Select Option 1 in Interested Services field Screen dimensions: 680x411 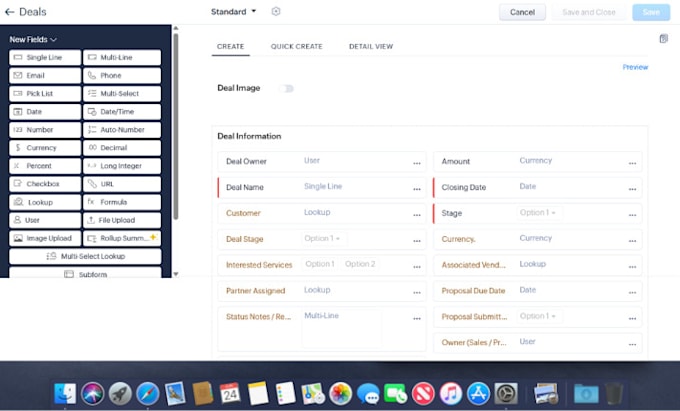(320, 264)
